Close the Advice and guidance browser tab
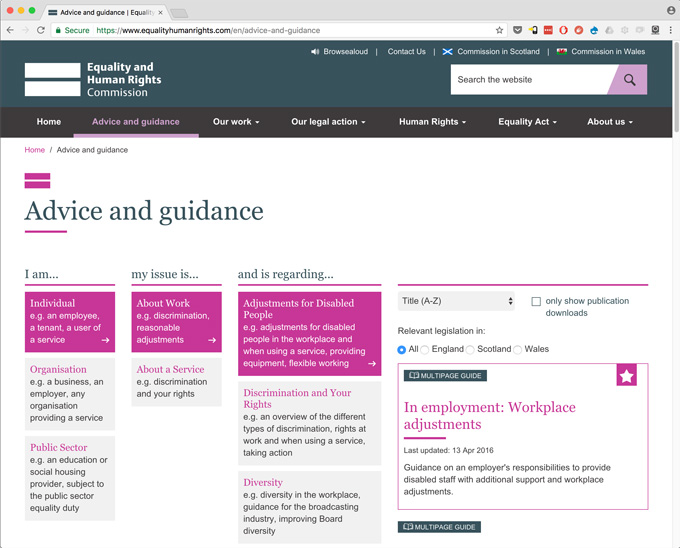680x548 pixels. pos(160,13)
